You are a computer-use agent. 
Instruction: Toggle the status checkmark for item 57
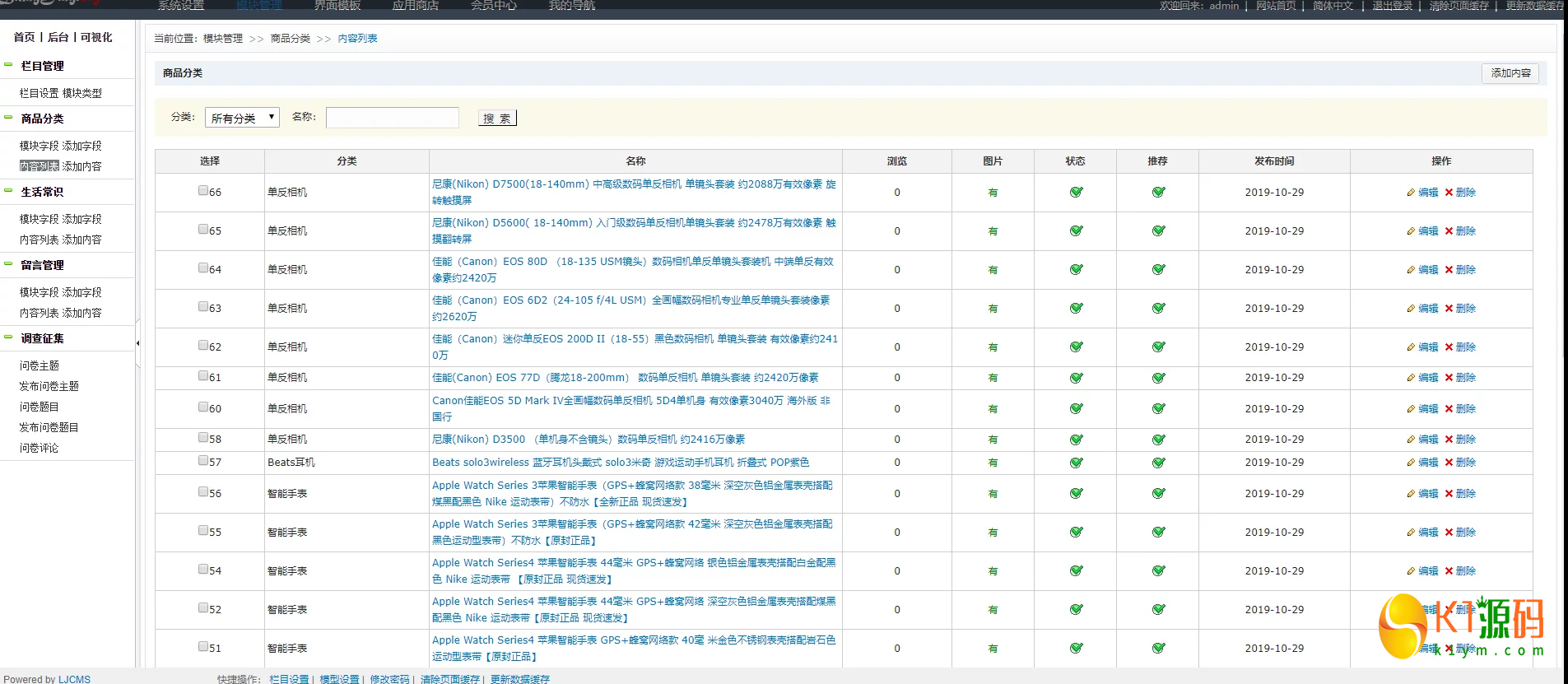point(1075,463)
